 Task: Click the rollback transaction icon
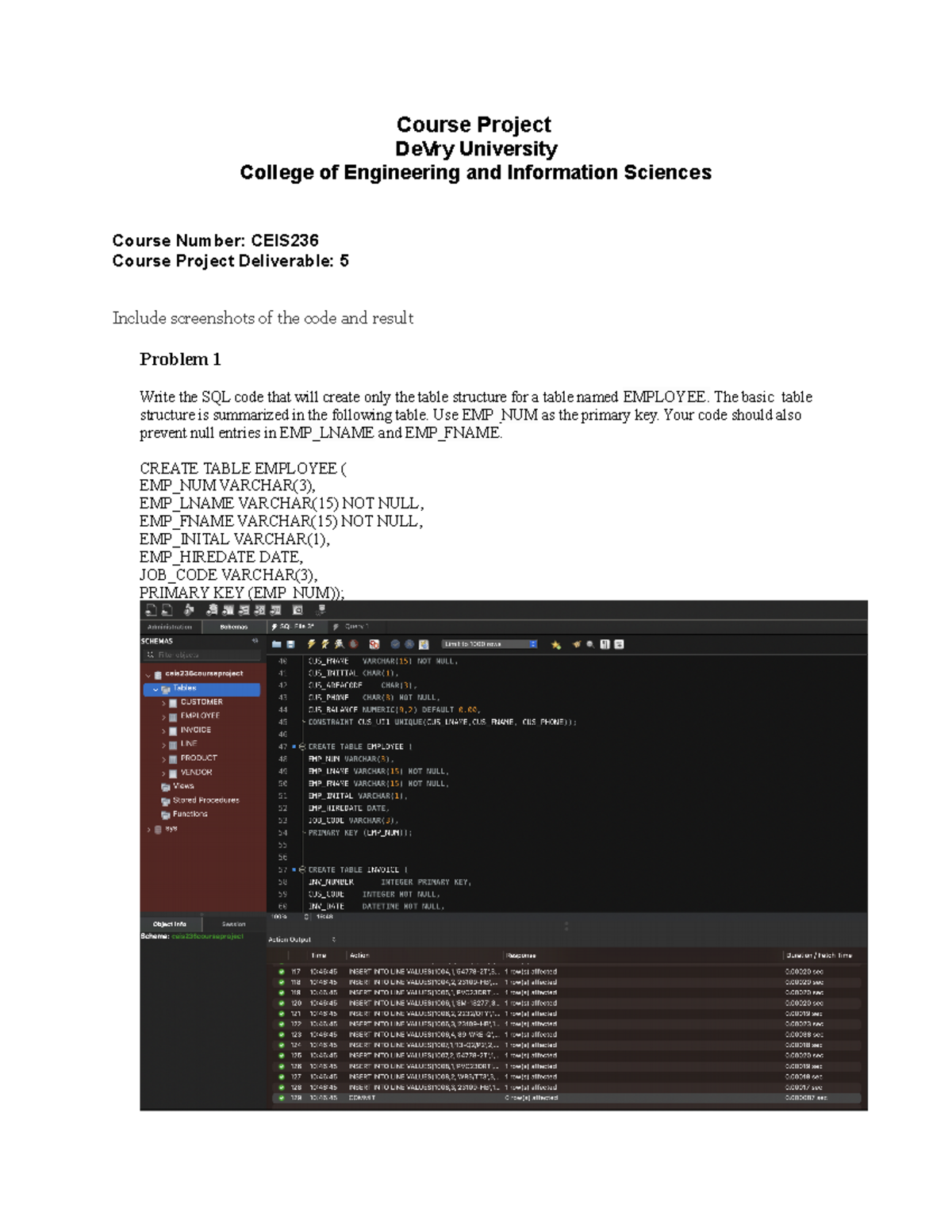coord(409,643)
